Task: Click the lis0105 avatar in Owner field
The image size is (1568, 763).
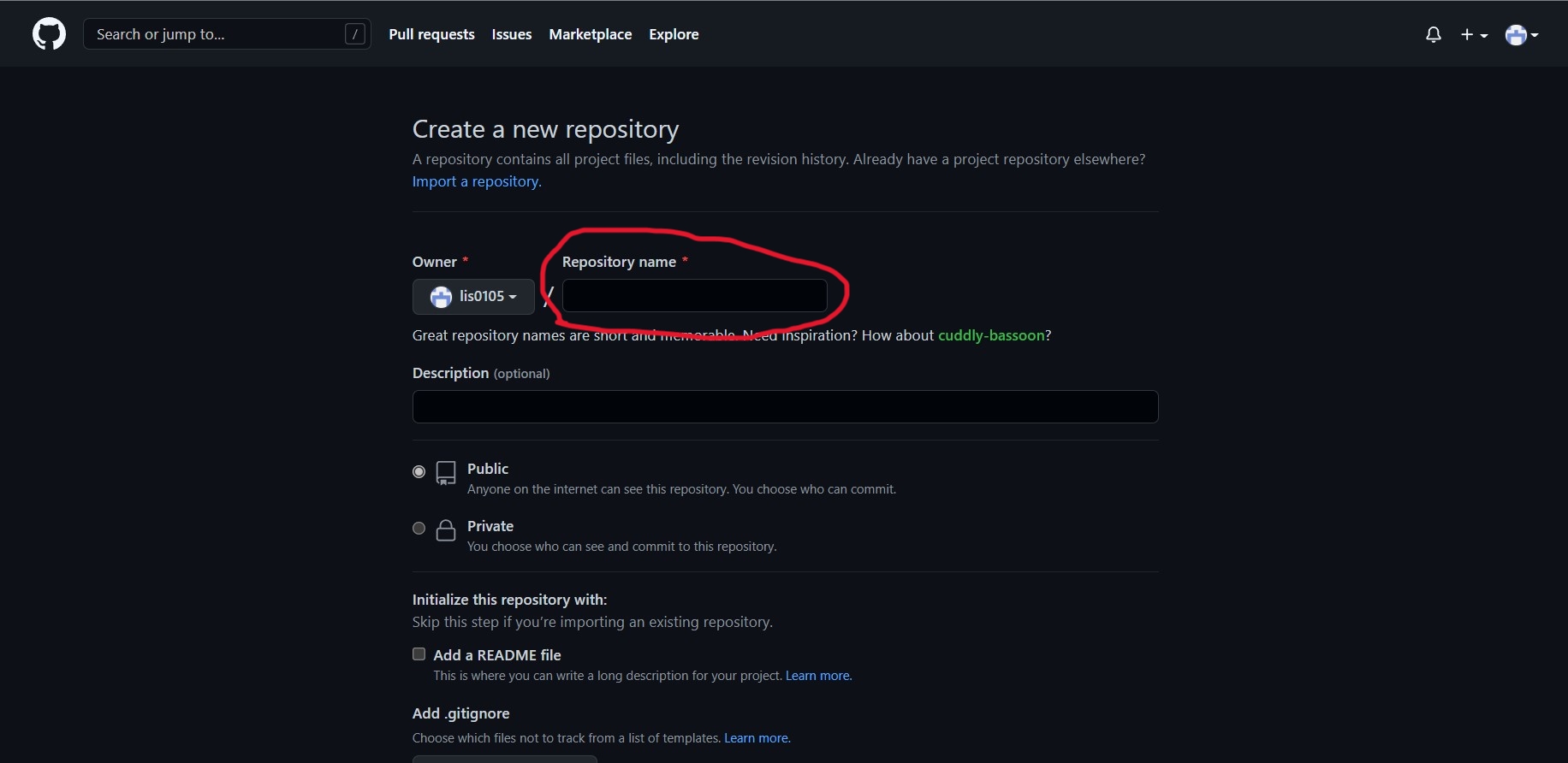Action: 441,297
